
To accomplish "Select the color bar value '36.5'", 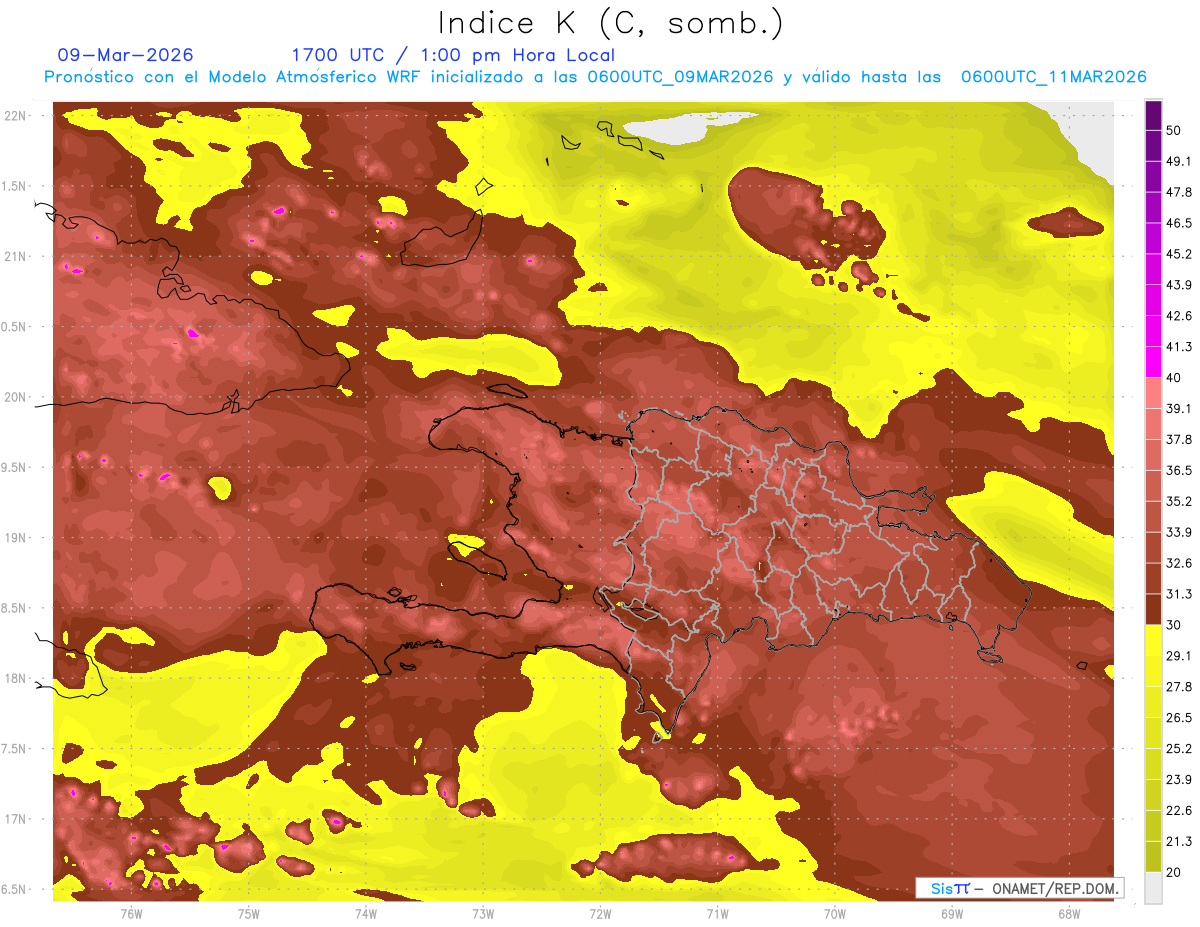I will 1179,470.
